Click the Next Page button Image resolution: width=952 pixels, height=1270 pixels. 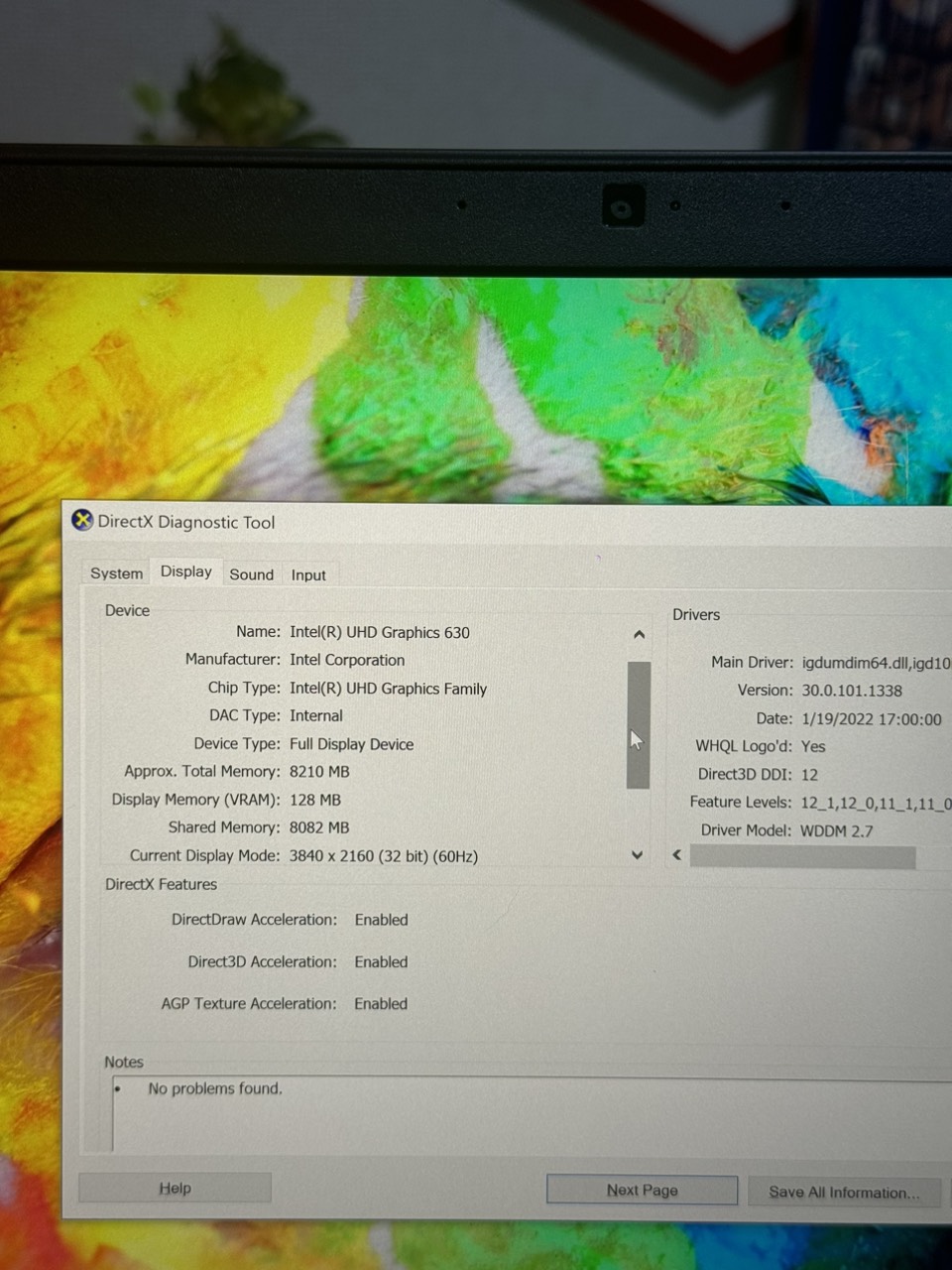pos(642,1190)
